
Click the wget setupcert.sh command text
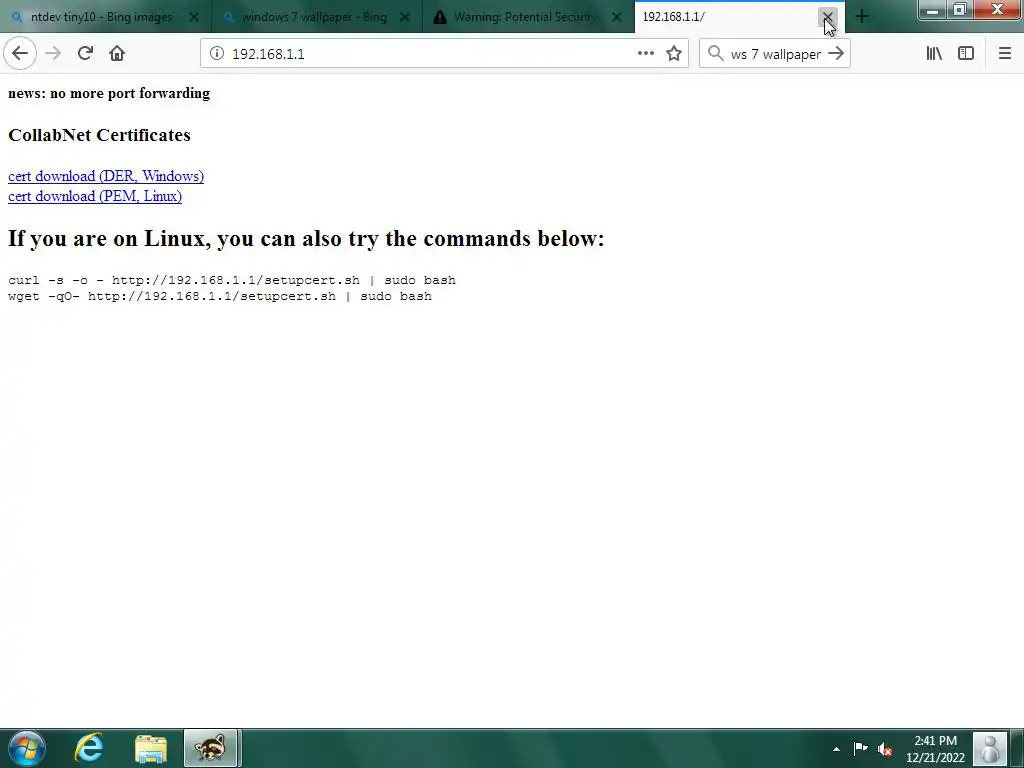coord(220,296)
